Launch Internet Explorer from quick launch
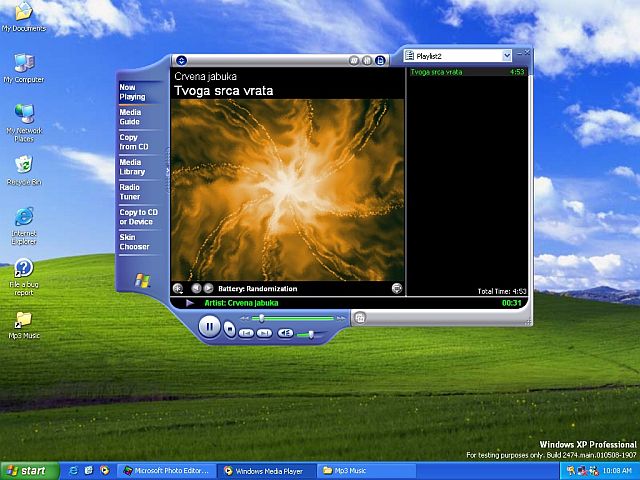The image size is (640, 480). tap(74, 471)
